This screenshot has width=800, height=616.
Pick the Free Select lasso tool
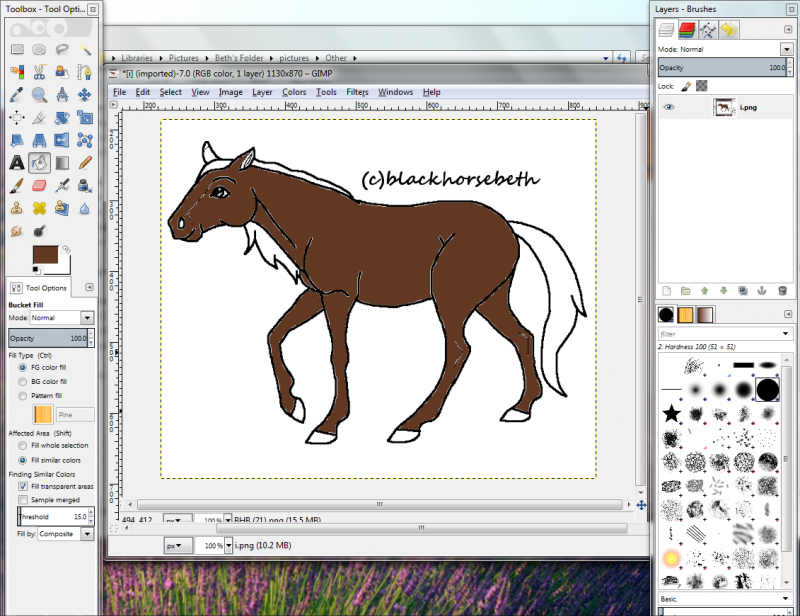coord(62,50)
